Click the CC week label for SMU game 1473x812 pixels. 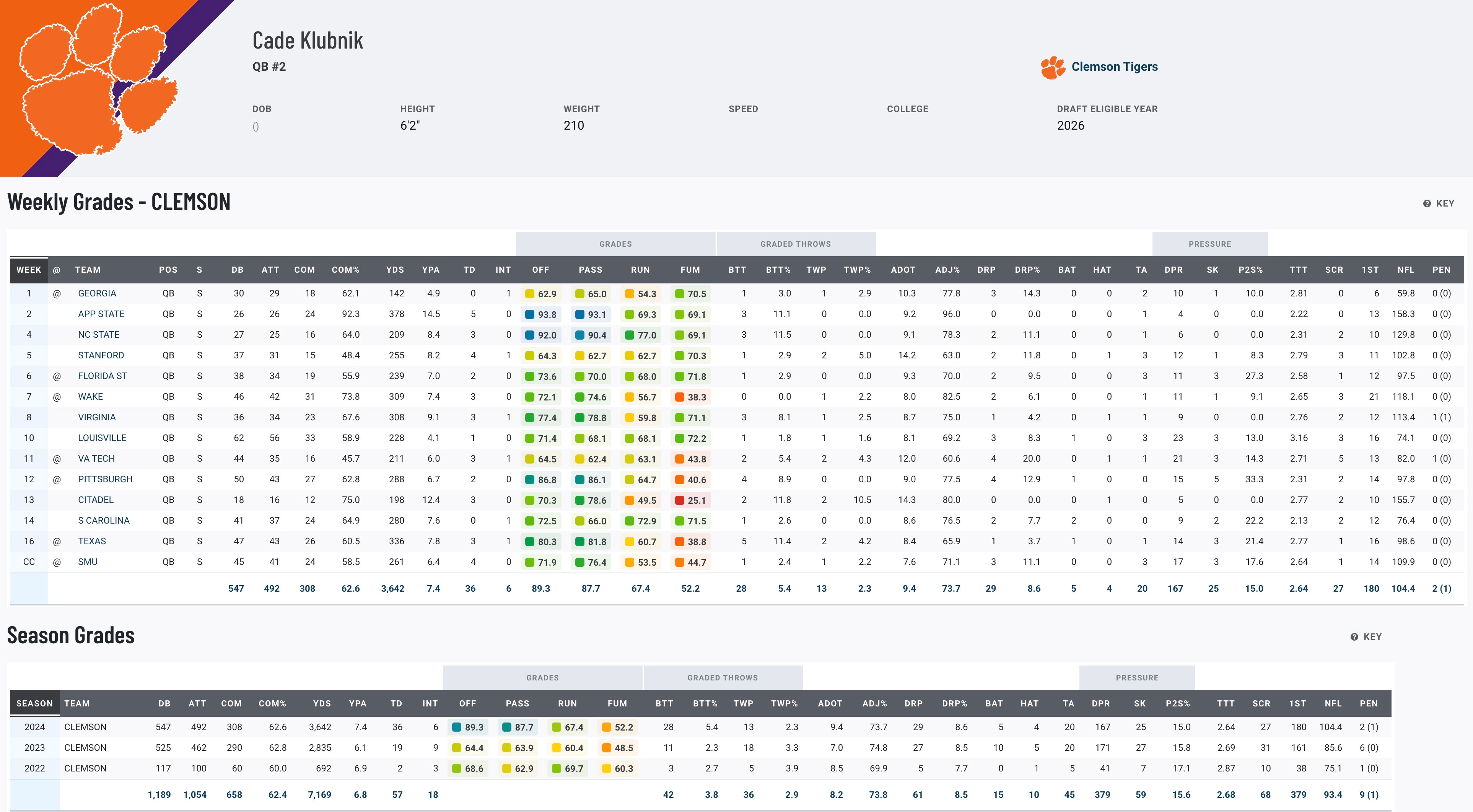tap(29, 561)
